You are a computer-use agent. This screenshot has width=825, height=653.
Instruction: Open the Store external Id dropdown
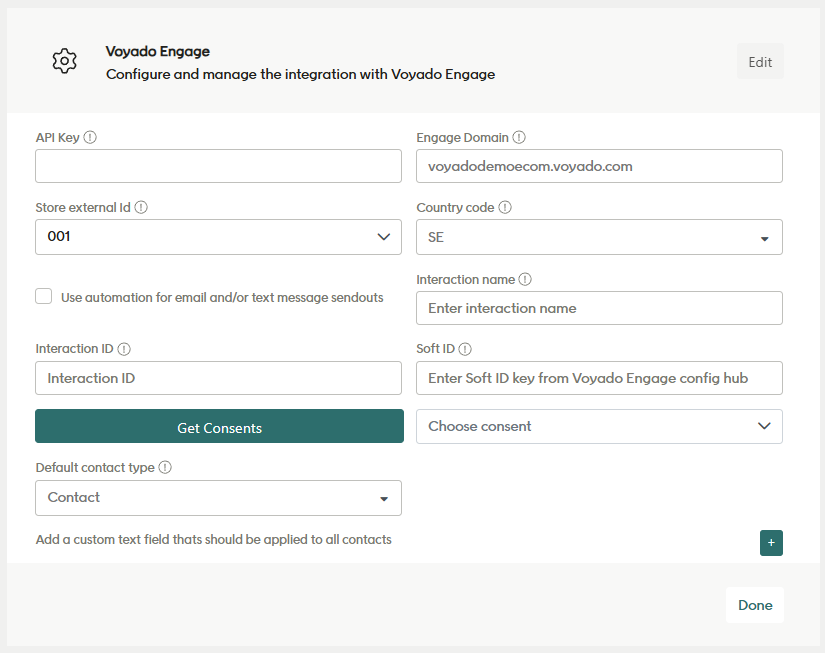coord(383,237)
